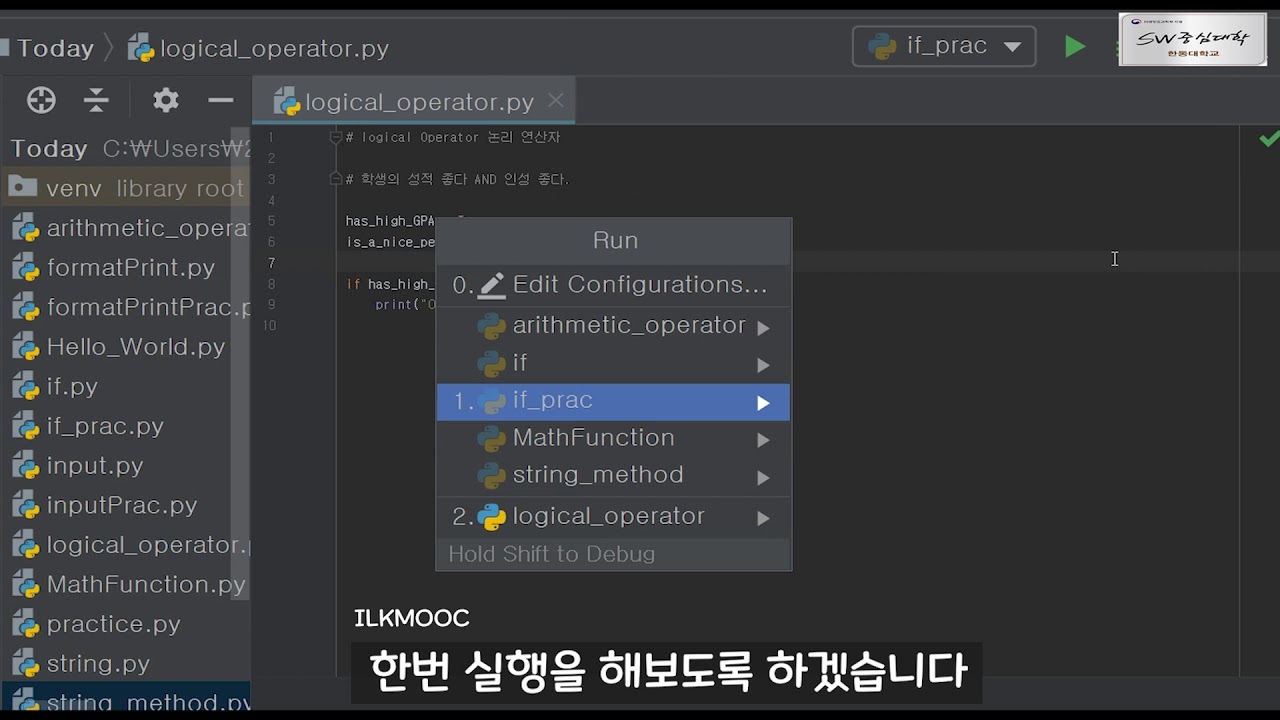Click Python icon beside logical_operator in popup
Viewport: 1280px width, 720px height.
pos(491,517)
